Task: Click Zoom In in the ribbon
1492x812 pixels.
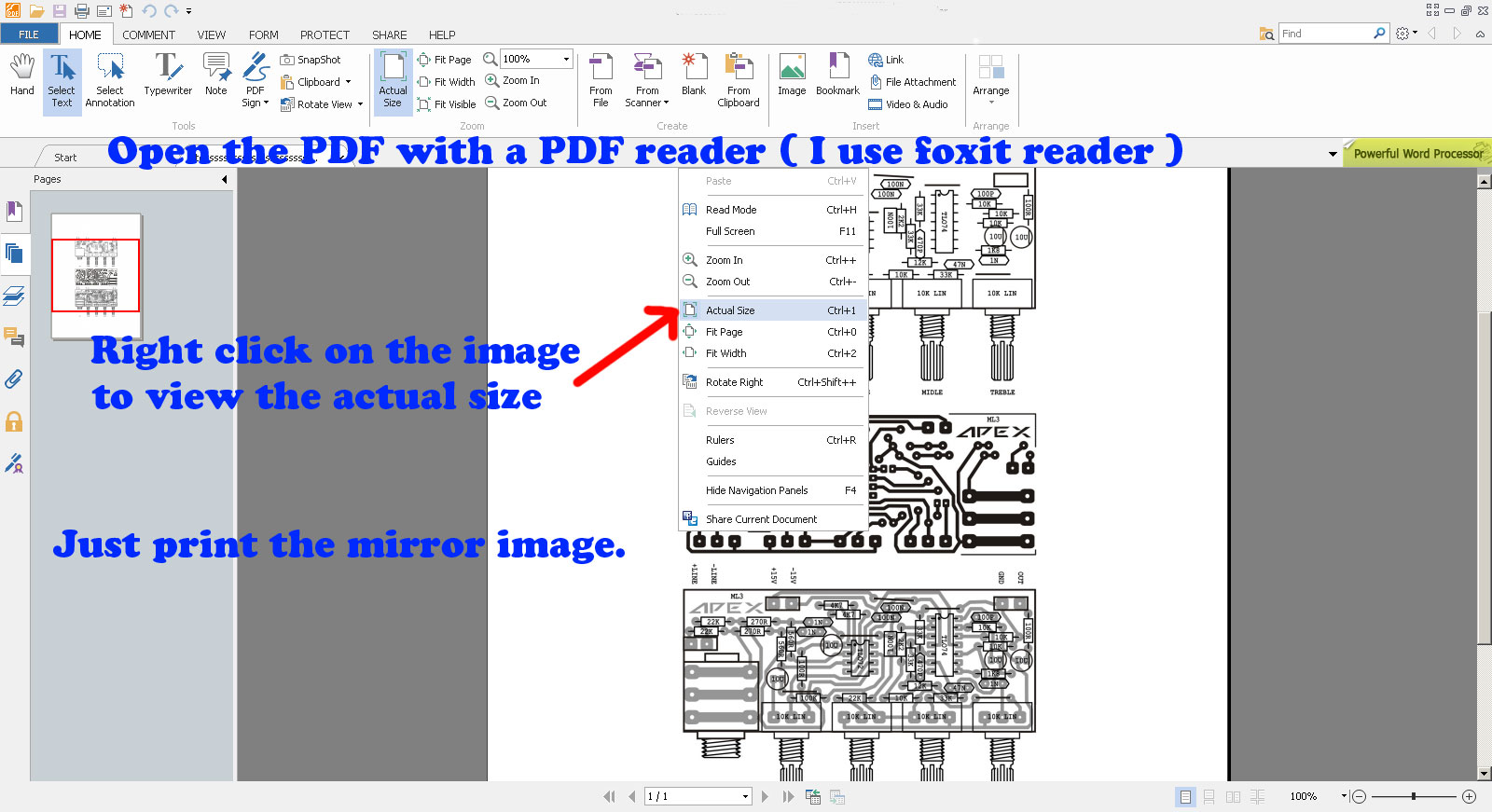Action: (513, 80)
